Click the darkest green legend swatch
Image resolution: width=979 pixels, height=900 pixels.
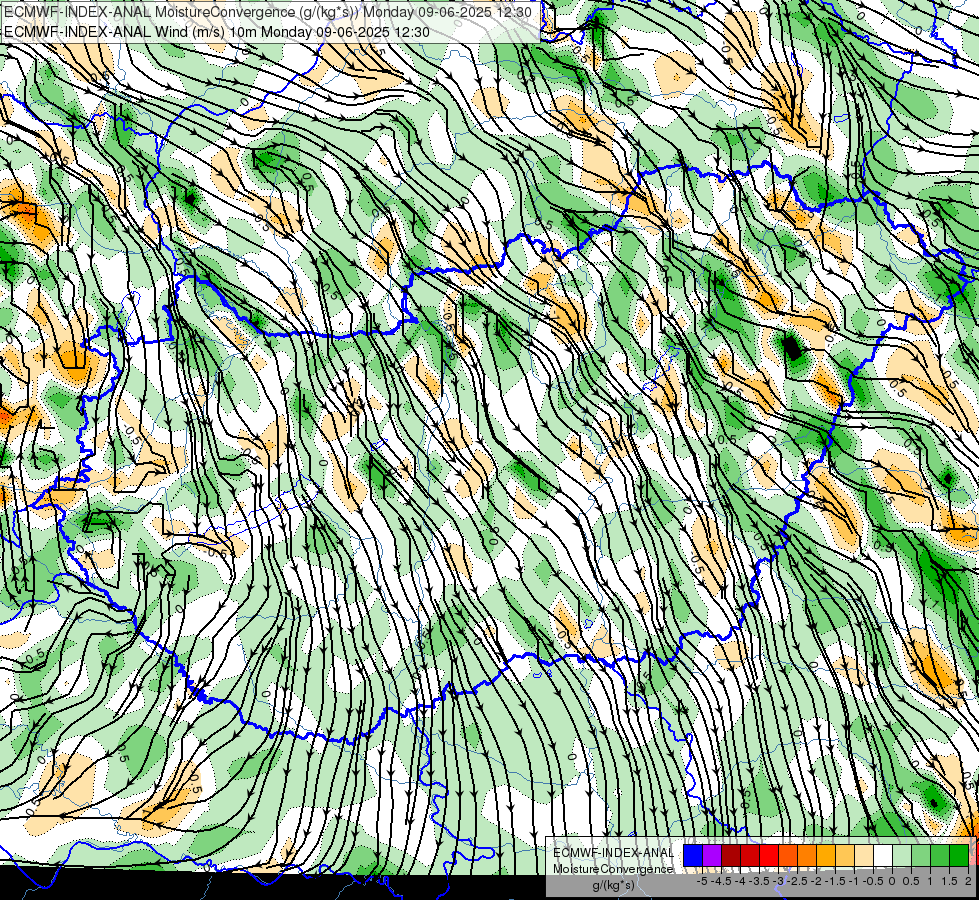tap(959, 855)
